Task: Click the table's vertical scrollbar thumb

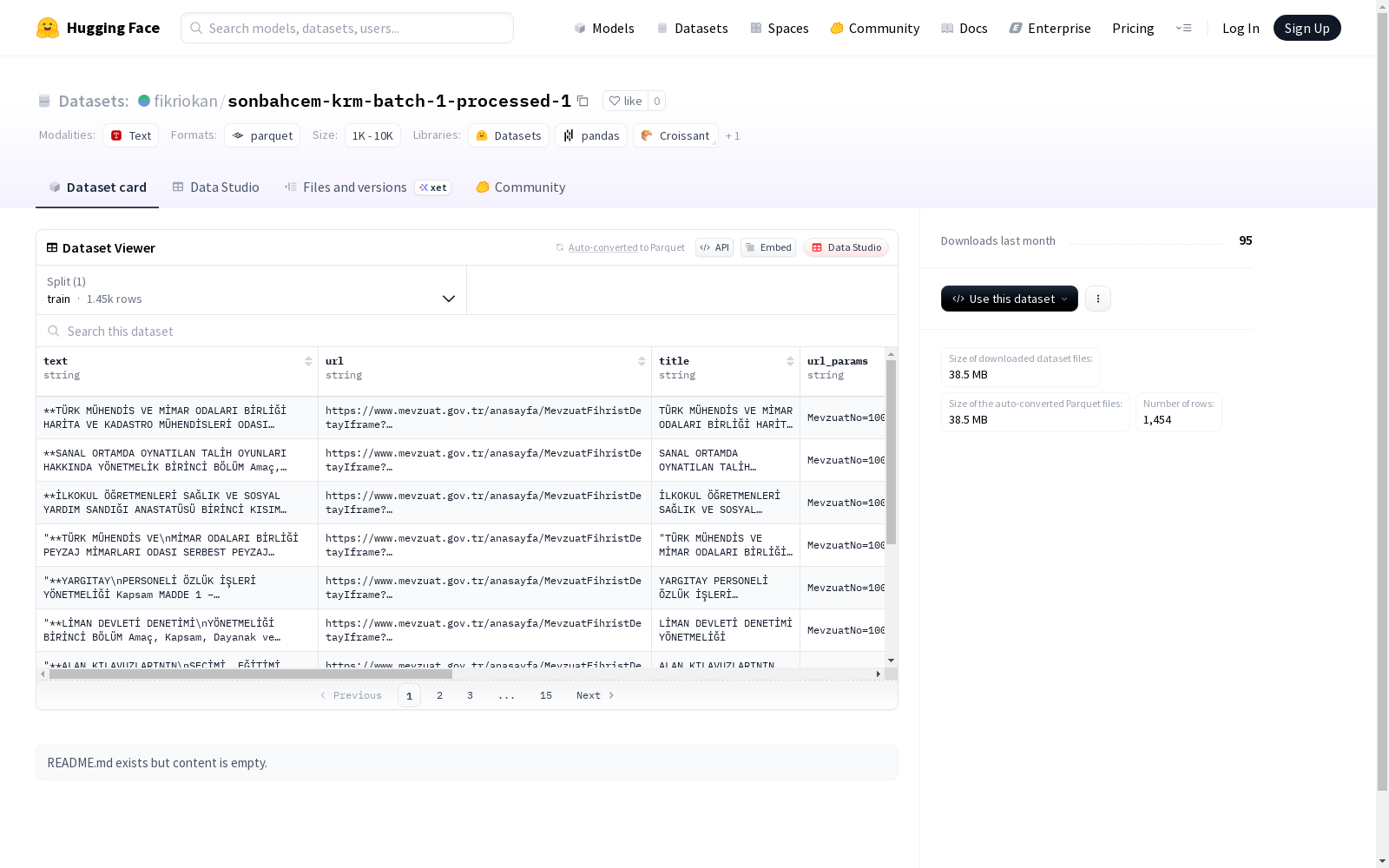Action: [x=891, y=452]
